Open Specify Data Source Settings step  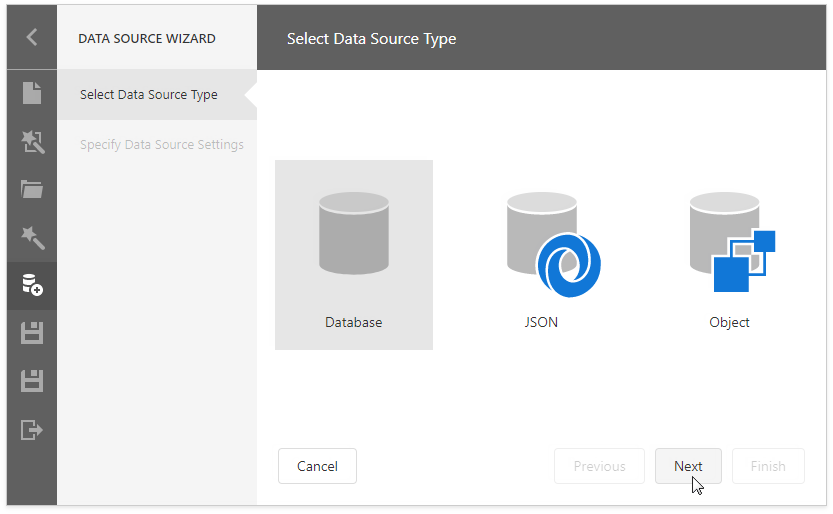[162, 145]
